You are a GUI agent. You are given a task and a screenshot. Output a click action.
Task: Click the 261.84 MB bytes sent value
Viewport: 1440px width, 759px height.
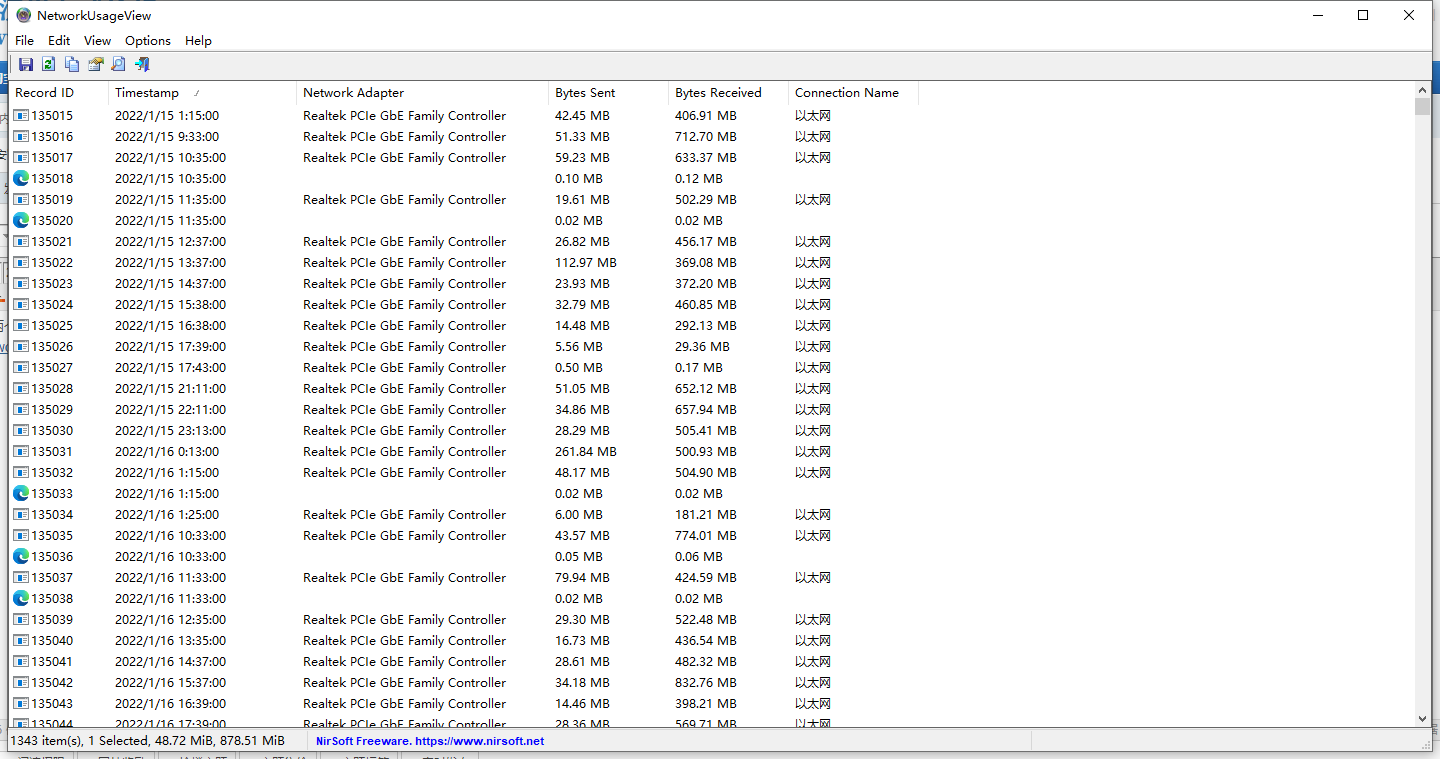(586, 451)
